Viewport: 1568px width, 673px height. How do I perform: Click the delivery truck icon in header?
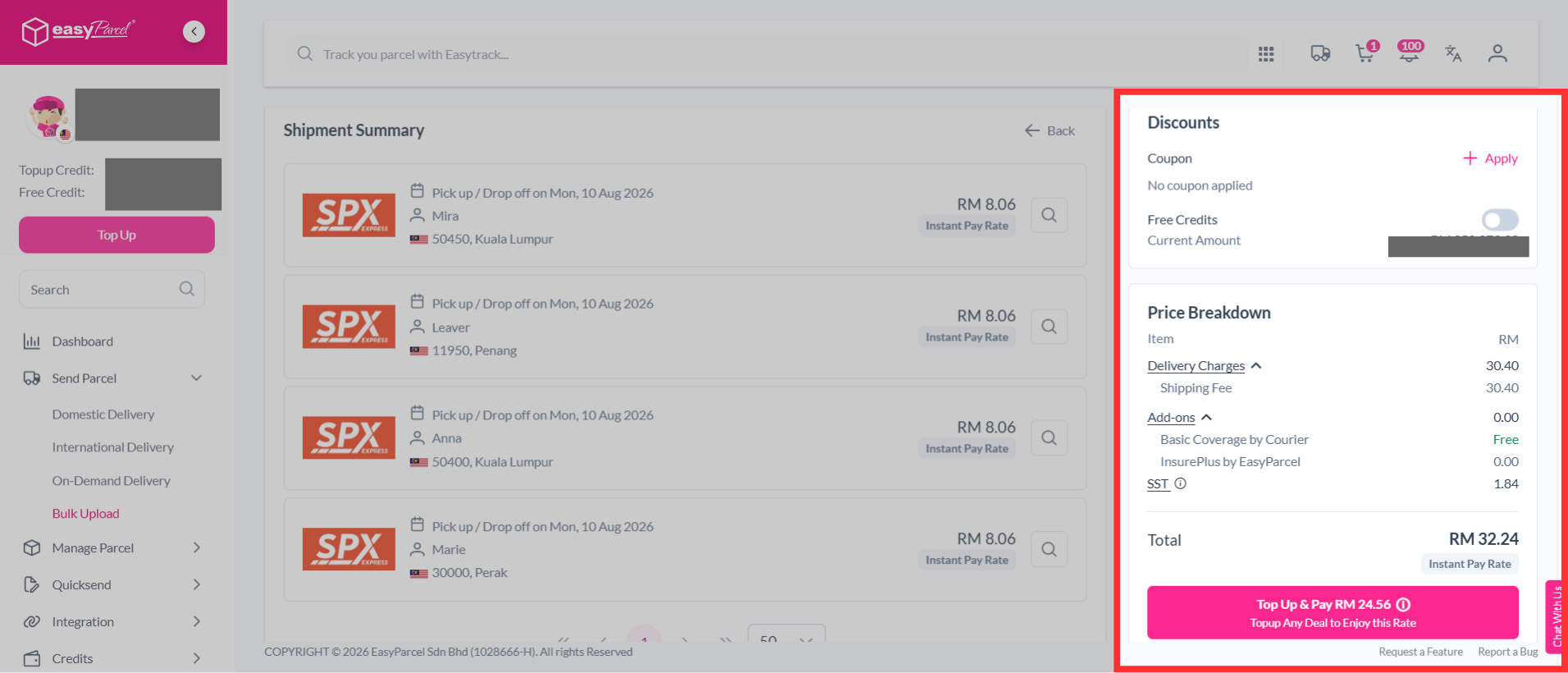[x=1320, y=54]
